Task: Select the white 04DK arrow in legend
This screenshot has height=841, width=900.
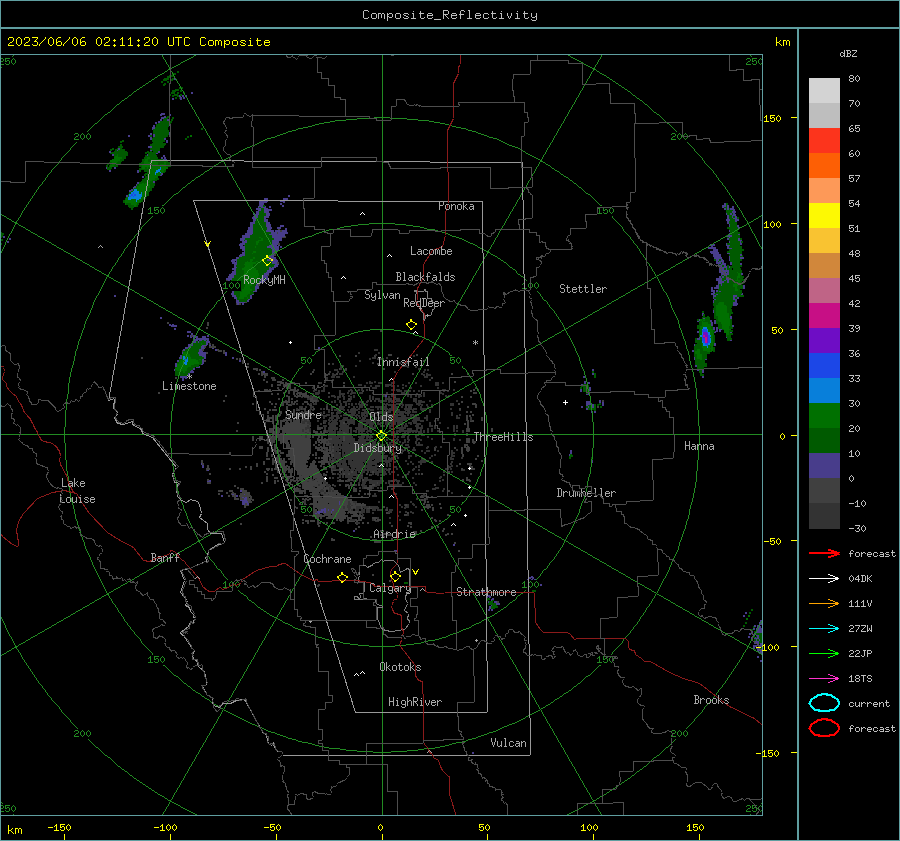Action: pos(824,578)
